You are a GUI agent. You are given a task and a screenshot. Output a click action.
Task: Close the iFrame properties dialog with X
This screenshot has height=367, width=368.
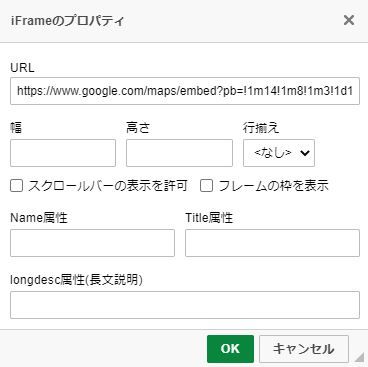tap(349, 20)
